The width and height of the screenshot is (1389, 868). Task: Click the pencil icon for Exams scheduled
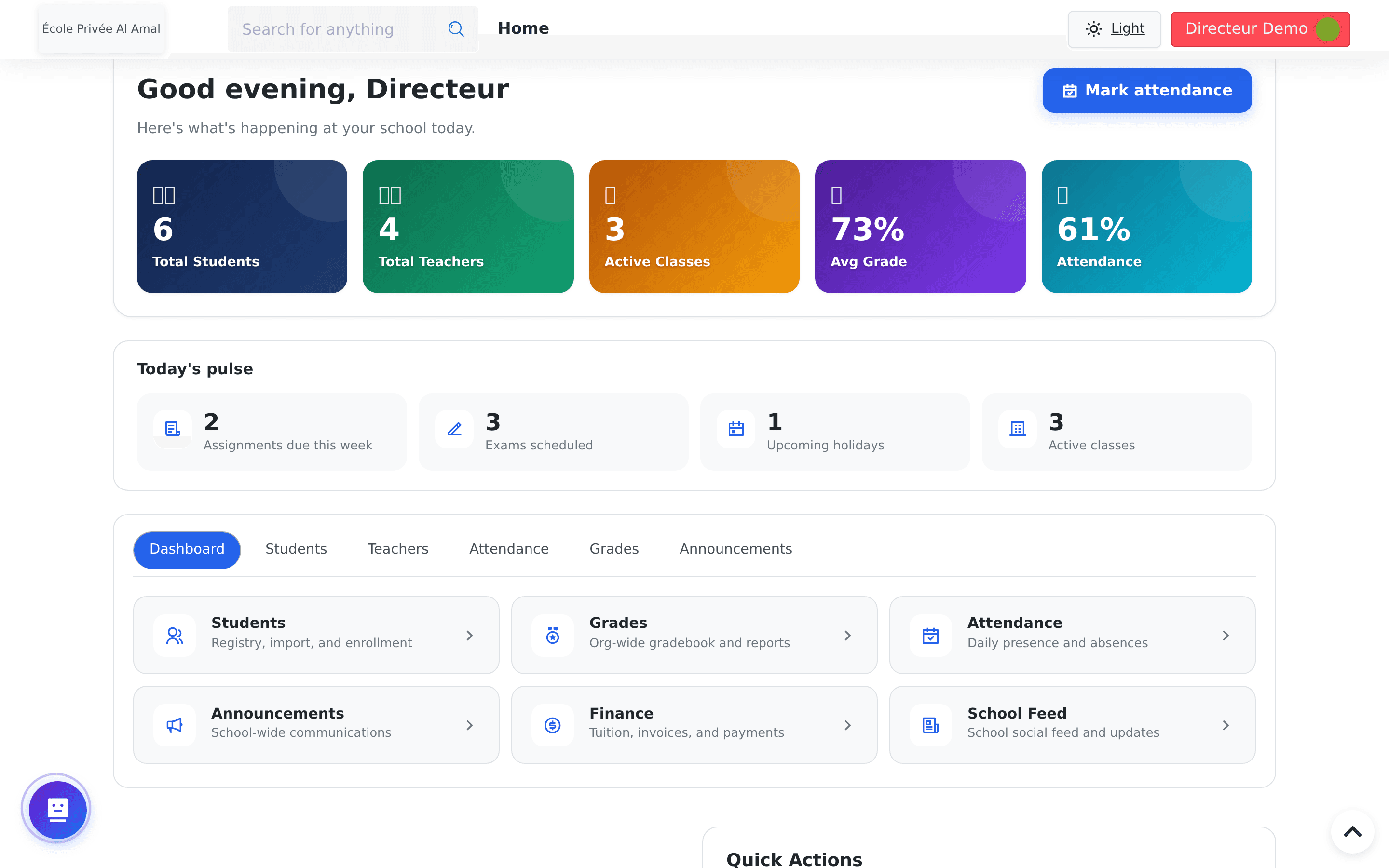(455, 429)
